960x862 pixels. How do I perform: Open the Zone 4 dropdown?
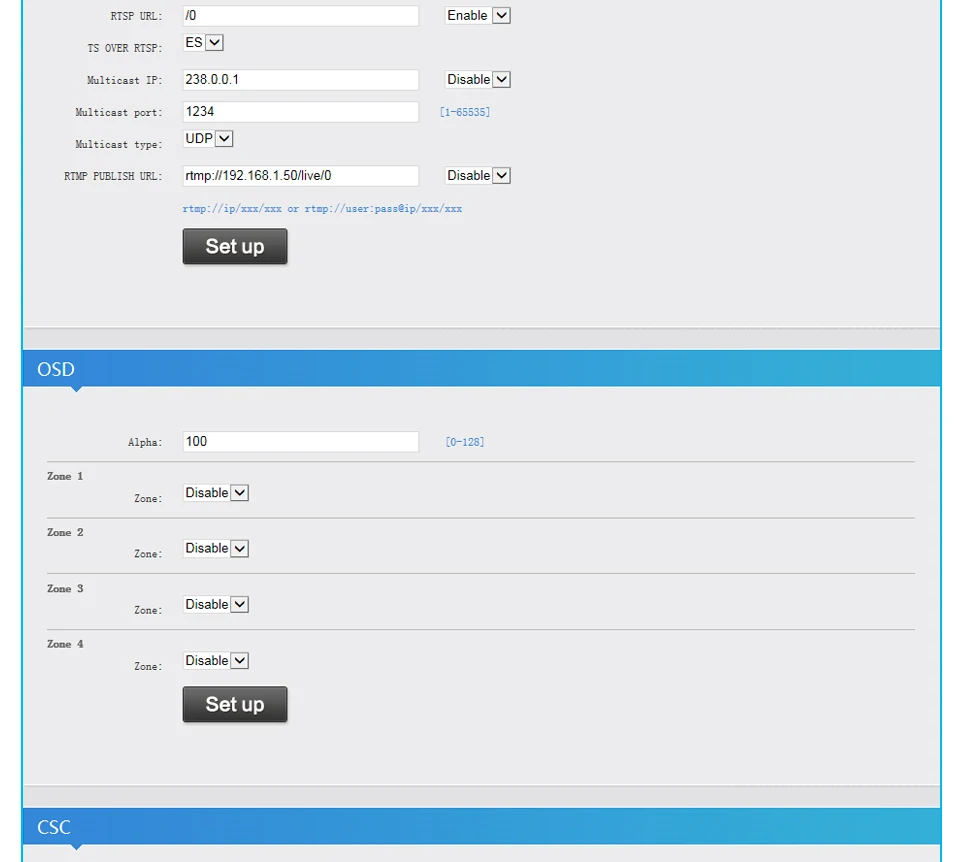[216, 661]
